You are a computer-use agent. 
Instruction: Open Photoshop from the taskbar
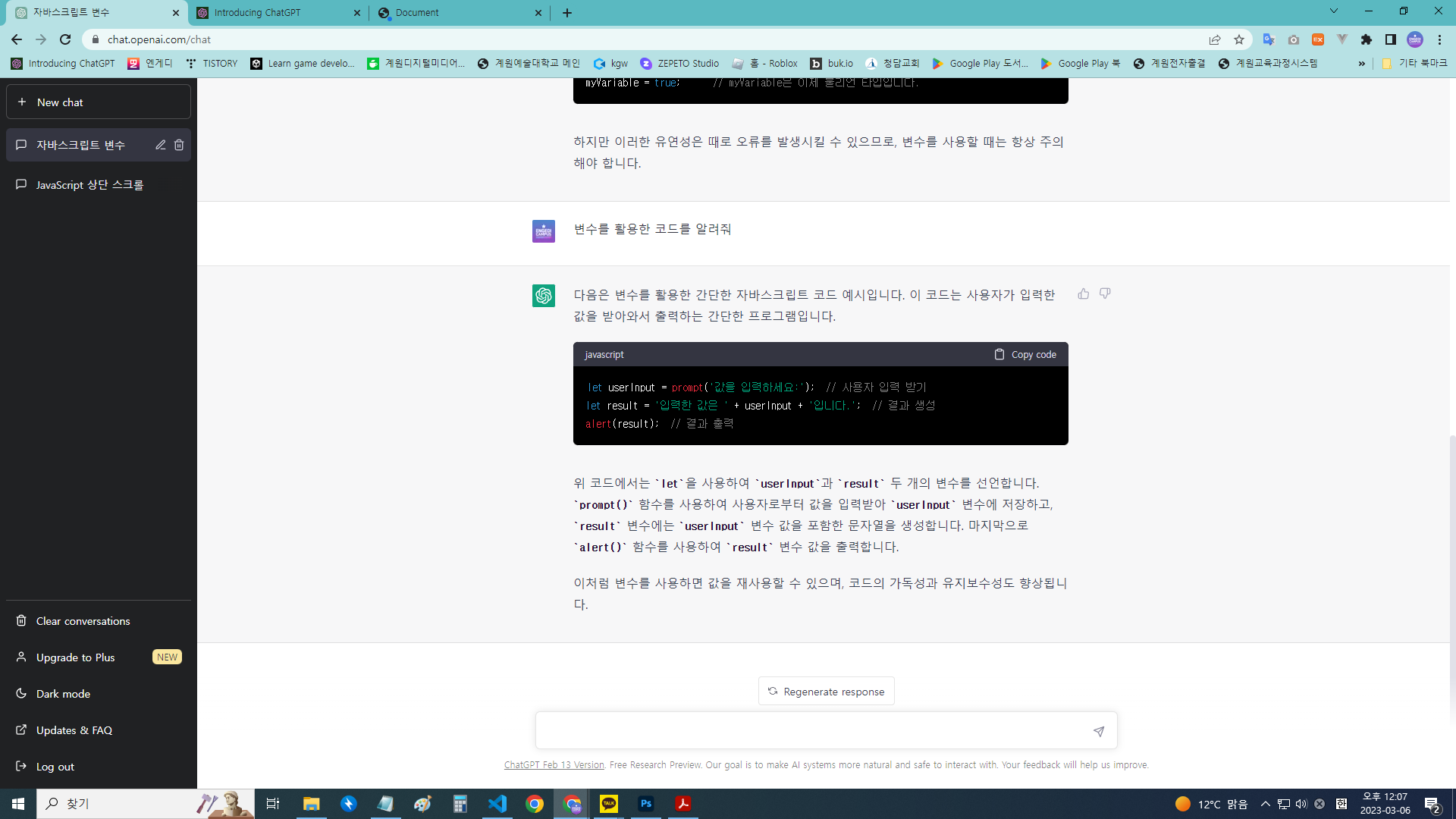pos(646,804)
